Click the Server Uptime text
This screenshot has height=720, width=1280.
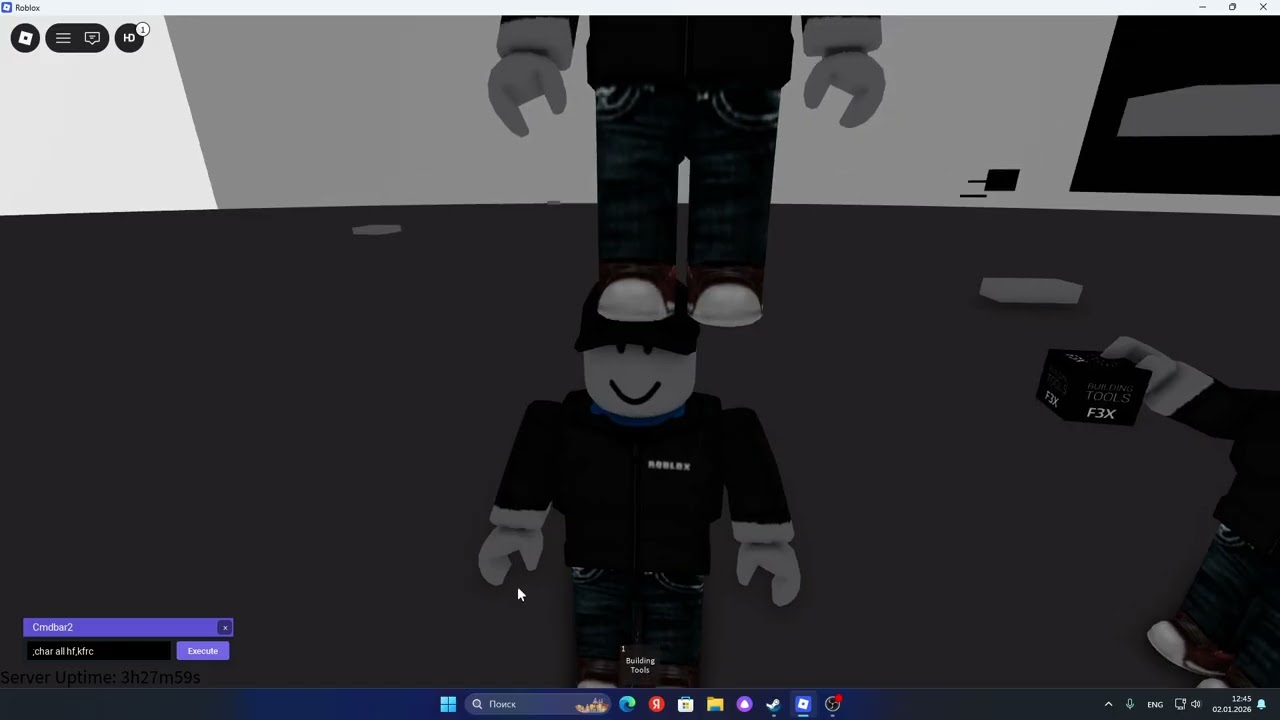[x=100, y=677]
